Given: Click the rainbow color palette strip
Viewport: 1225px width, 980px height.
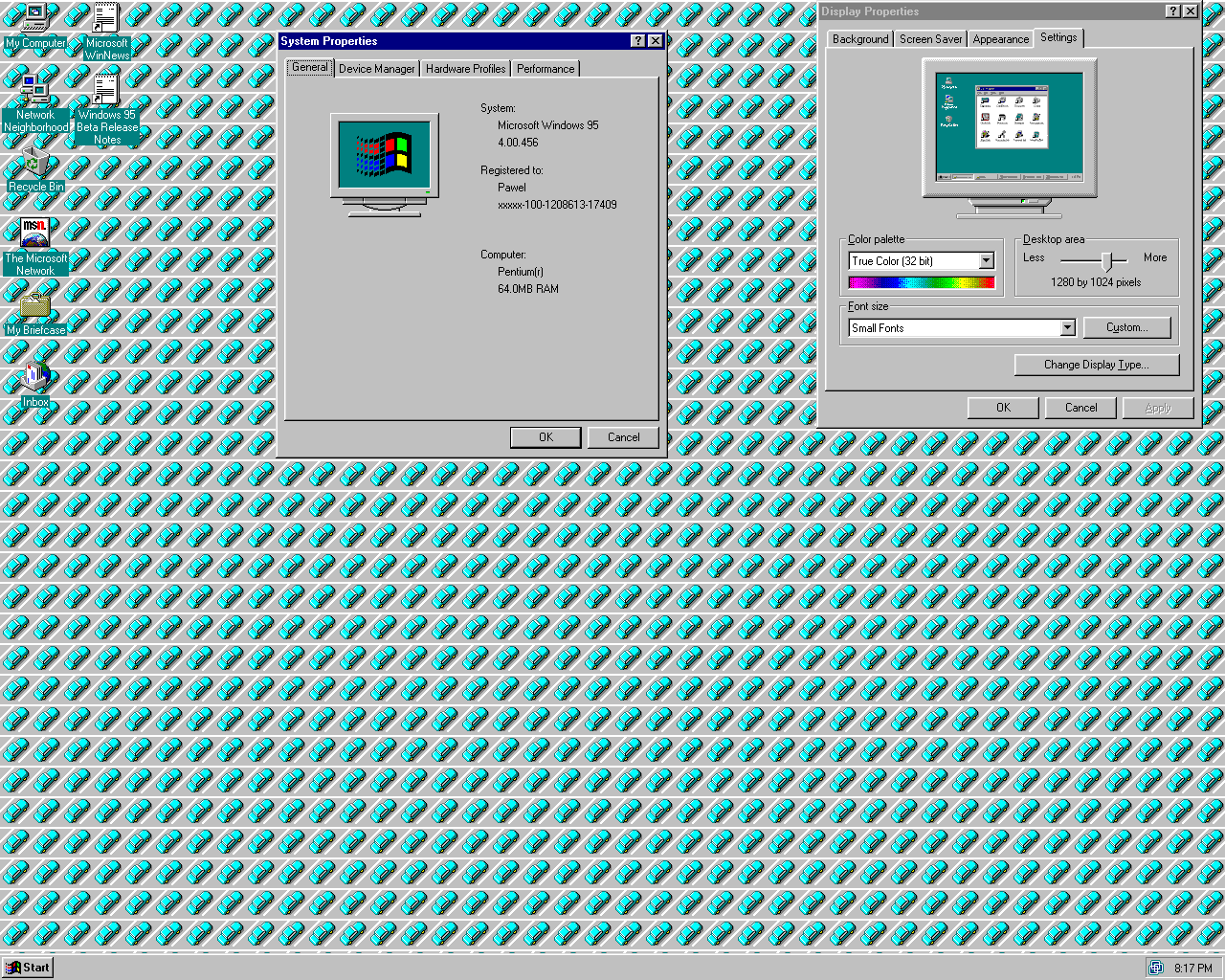Looking at the screenshot, I should [x=922, y=282].
